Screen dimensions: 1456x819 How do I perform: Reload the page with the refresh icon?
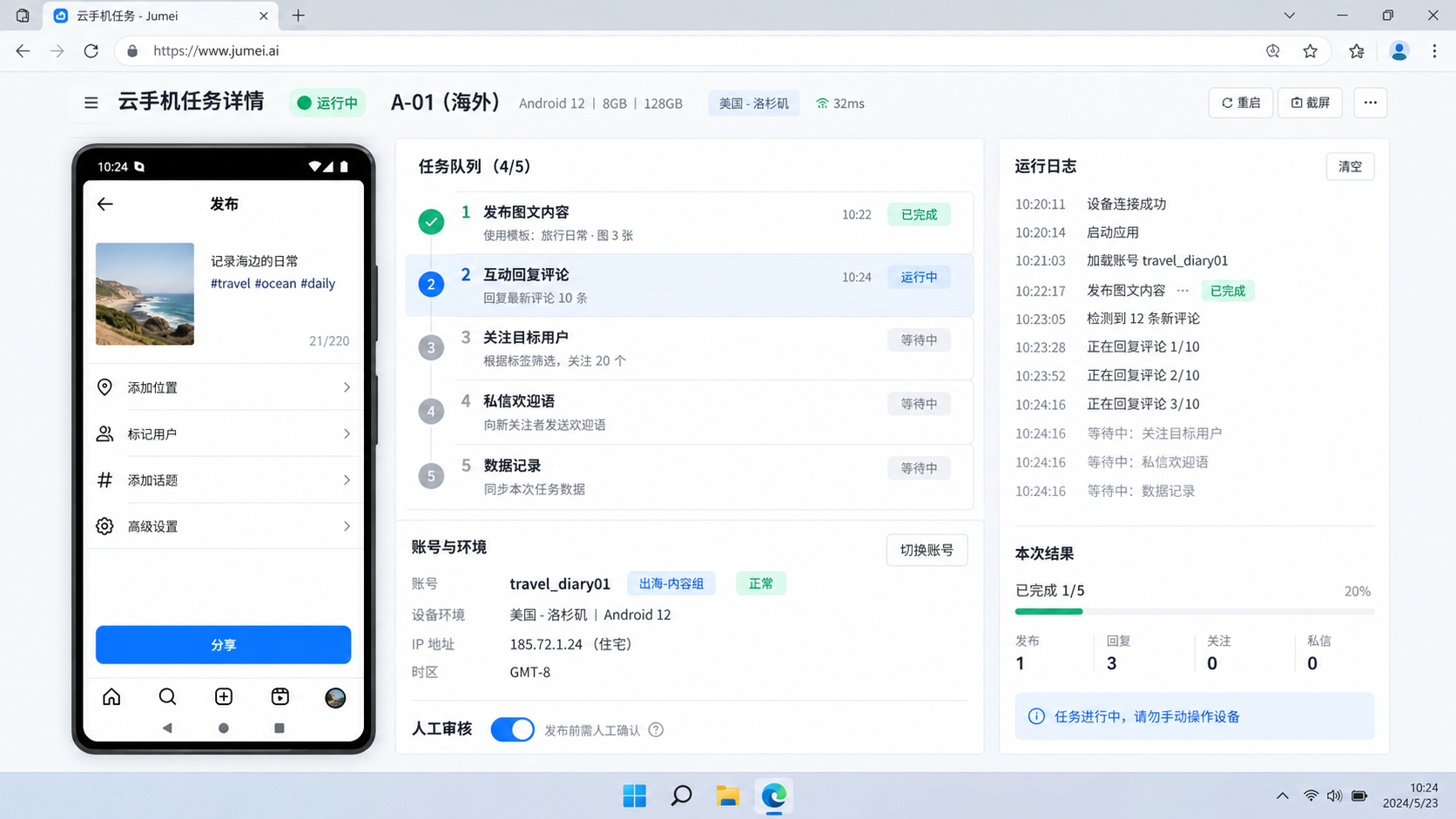[x=91, y=51]
